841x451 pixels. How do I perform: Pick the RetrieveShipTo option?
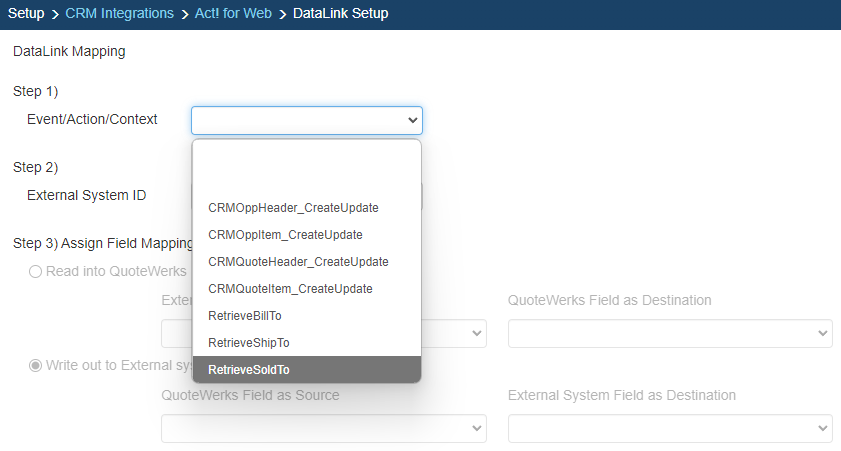coord(248,343)
